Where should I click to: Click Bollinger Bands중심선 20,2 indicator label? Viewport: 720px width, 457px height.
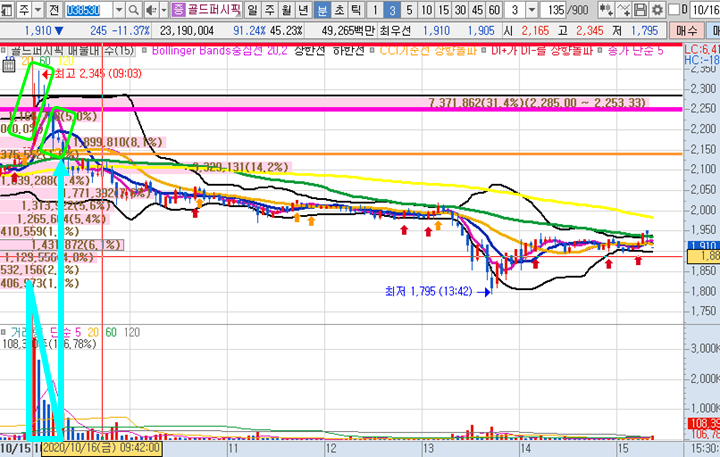[x=219, y=50]
